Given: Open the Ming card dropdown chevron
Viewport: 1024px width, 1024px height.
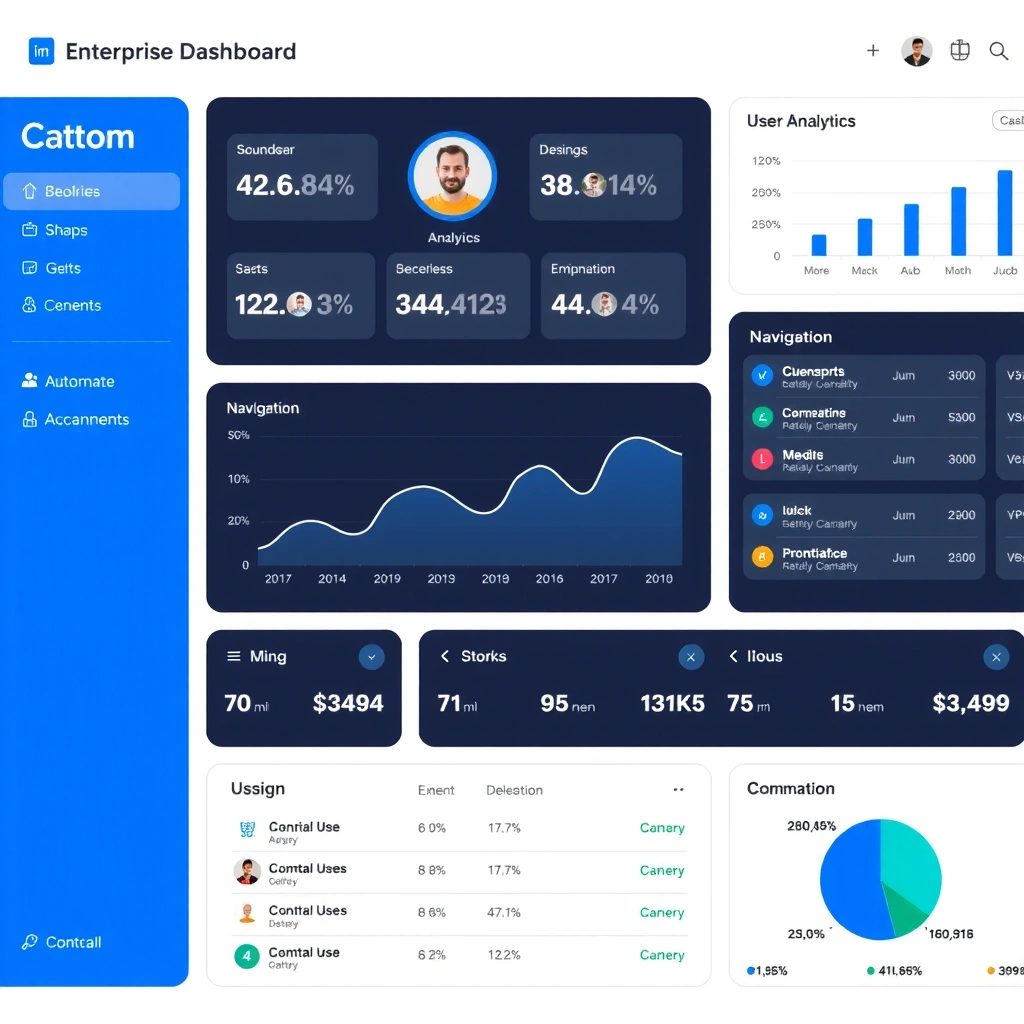Looking at the screenshot, I should click(371, 657).
